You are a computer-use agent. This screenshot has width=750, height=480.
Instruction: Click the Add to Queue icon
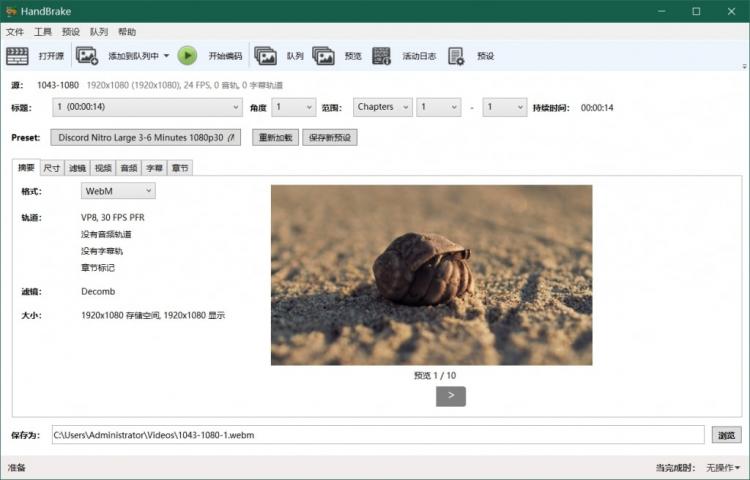[x=87, y=56]
